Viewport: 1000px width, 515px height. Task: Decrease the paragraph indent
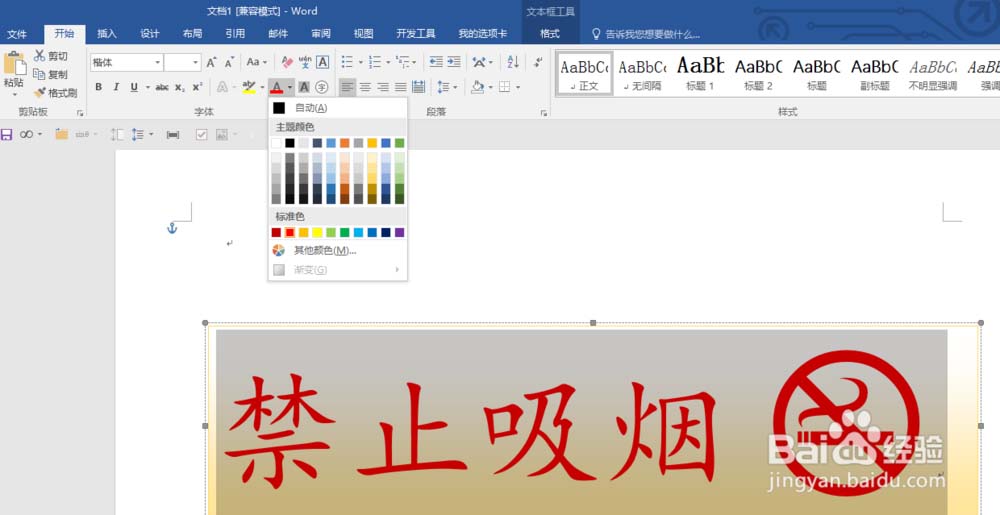(x=436, y=62)
